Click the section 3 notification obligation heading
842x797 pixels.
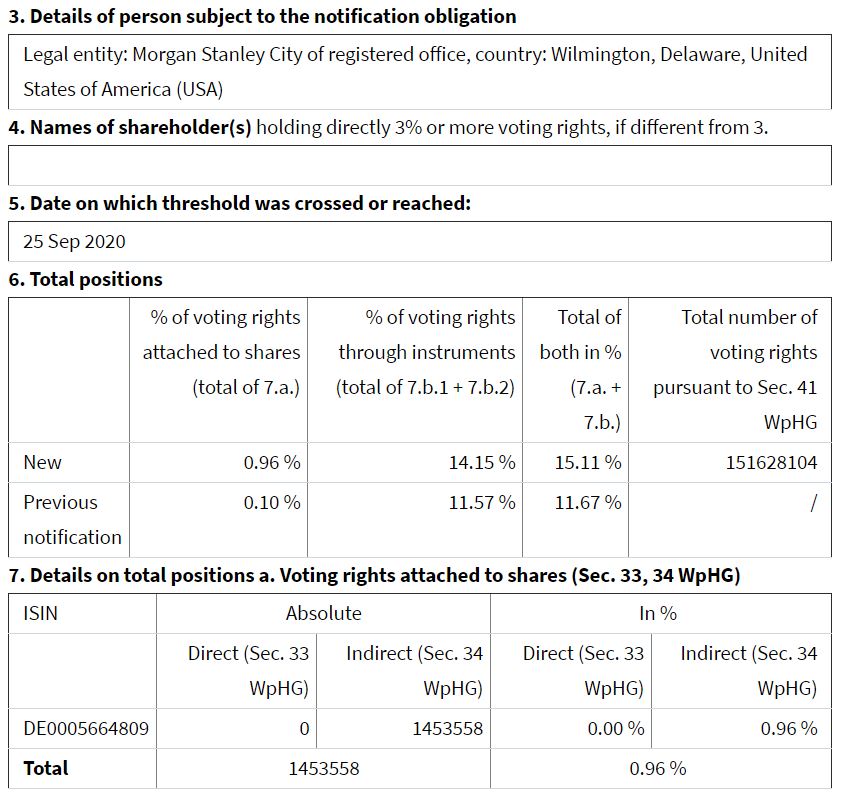click(262, 17)
